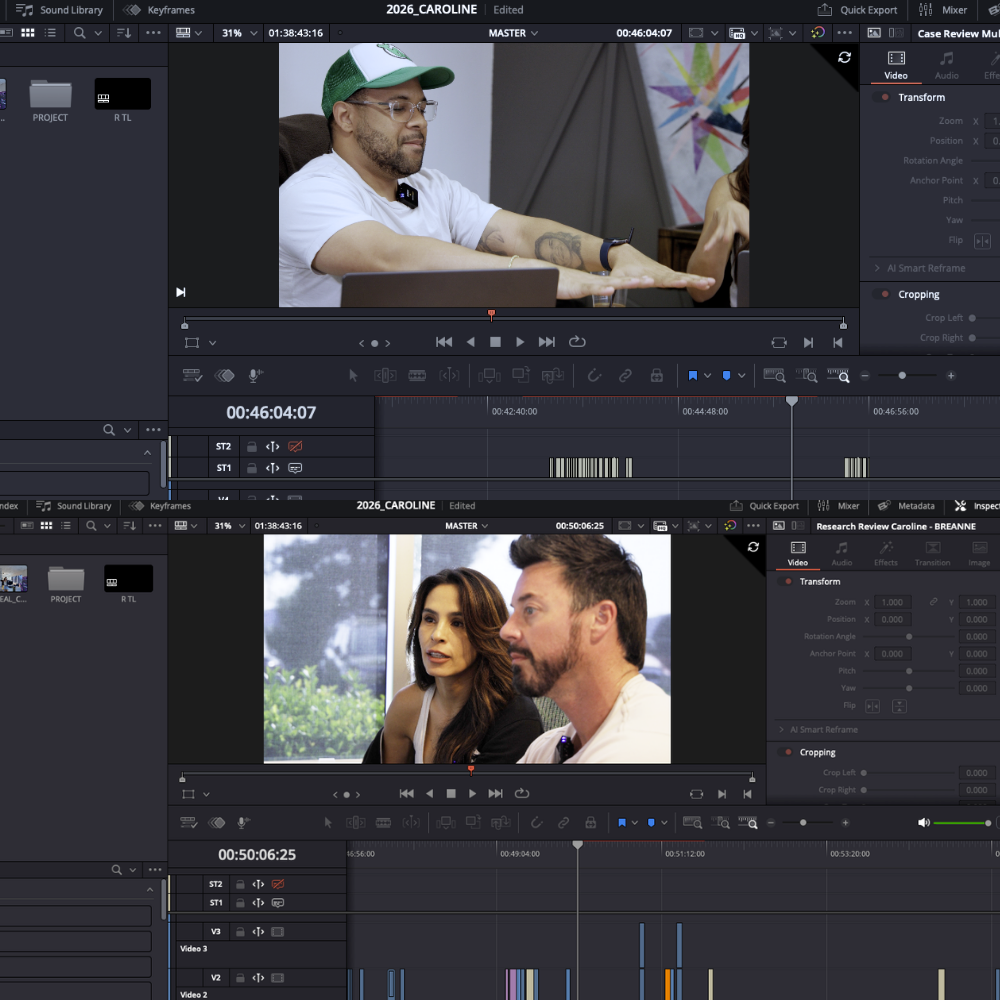The height and width of the screenshot is (1000, 1000).
Task: Jump to first frame in upper viewer
Action: pos(444,342)
